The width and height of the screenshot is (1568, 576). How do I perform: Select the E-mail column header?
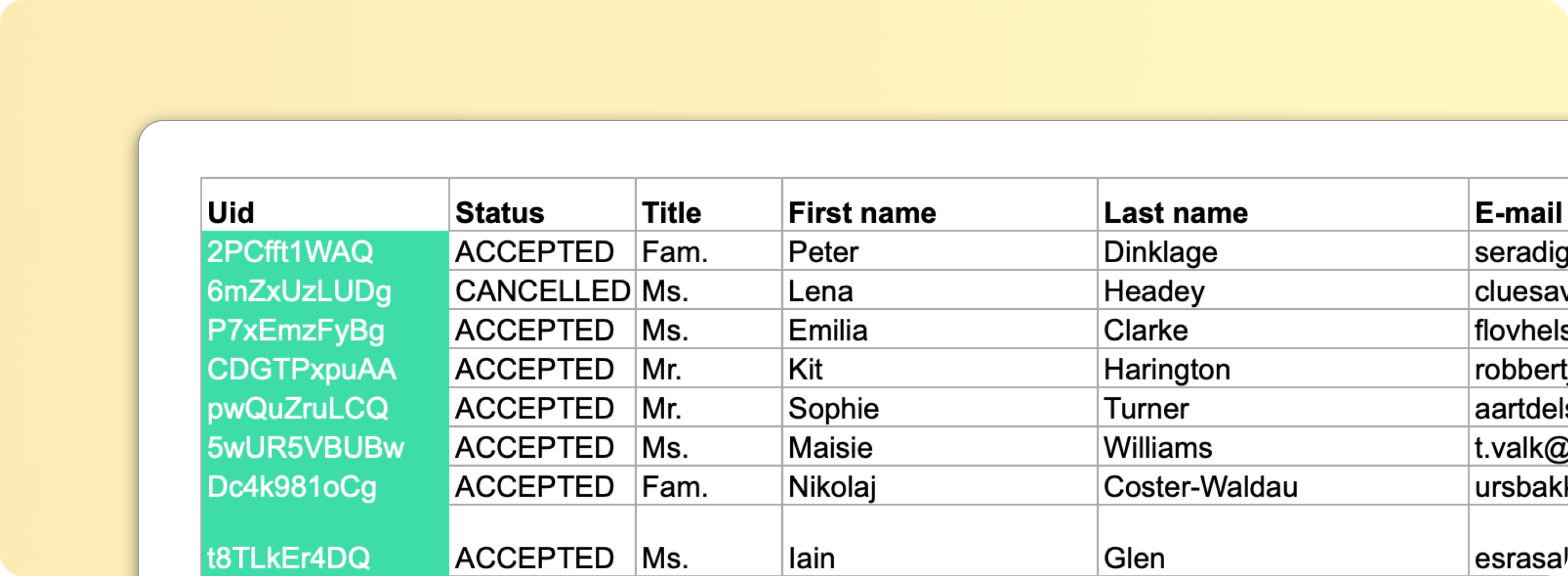[x=1518, y=205]
